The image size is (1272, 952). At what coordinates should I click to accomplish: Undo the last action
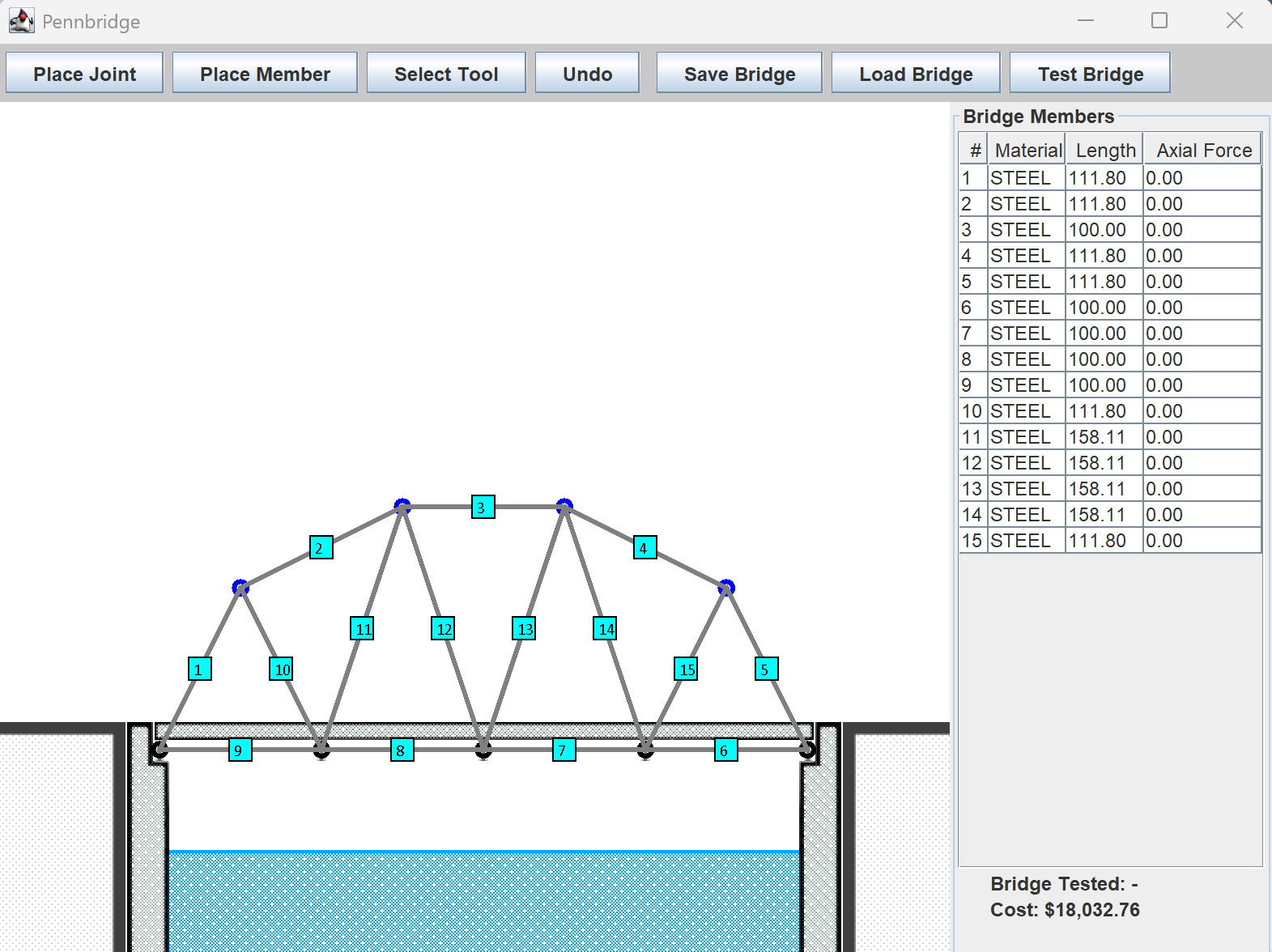pos(587,73)
